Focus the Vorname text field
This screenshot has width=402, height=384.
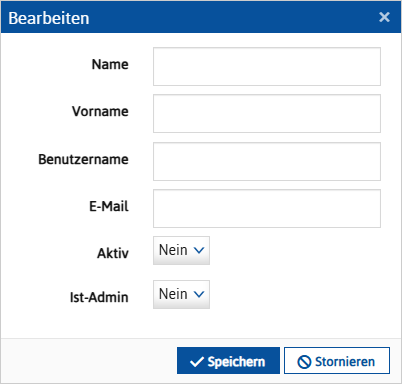click(267, 114)
